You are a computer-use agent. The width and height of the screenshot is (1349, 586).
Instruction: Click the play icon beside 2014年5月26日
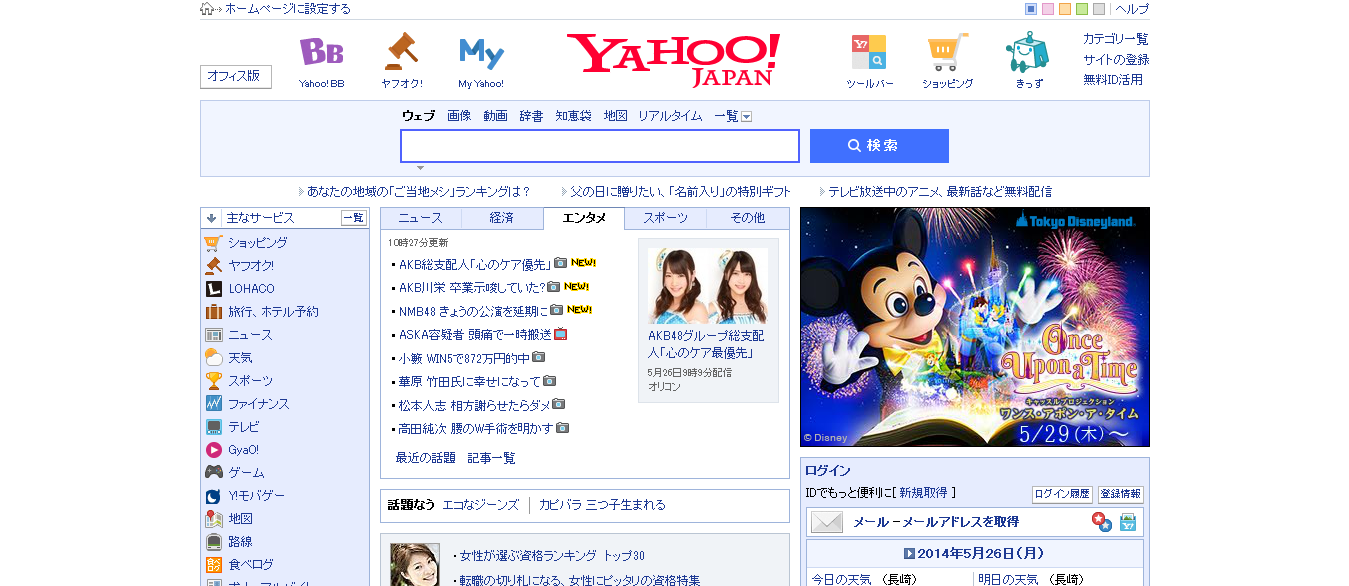coord(909,553)
